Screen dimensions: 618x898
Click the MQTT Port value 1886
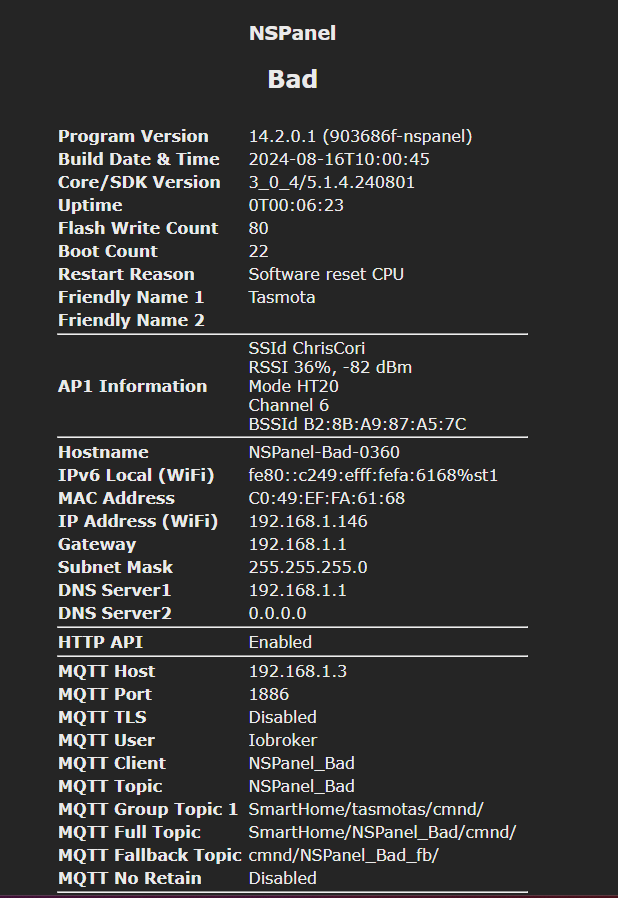tap(269, 694)
